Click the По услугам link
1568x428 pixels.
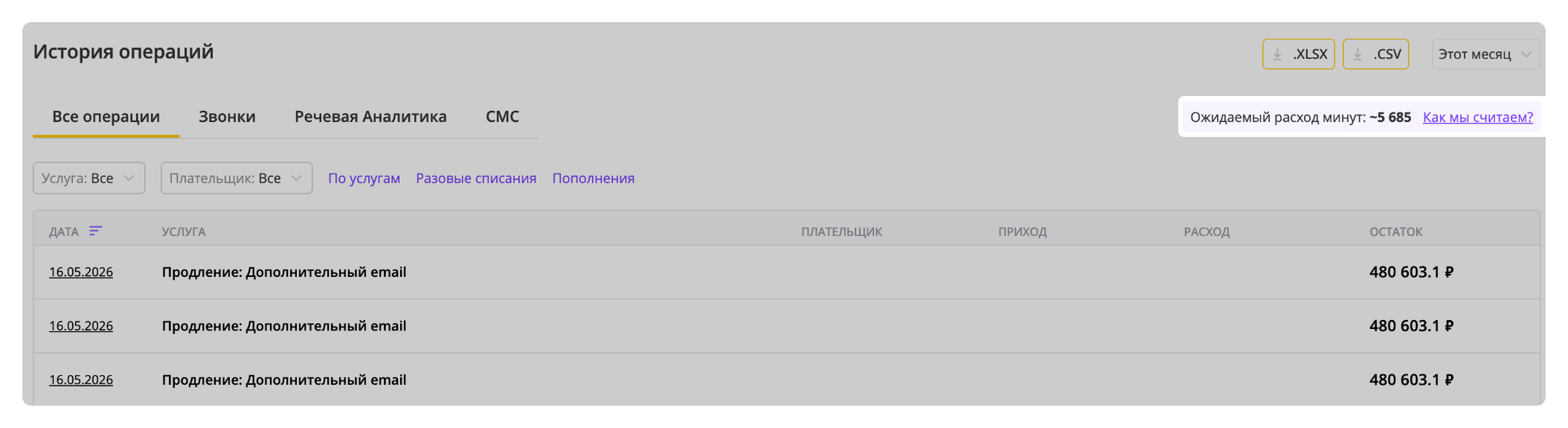tap(364, 179)
